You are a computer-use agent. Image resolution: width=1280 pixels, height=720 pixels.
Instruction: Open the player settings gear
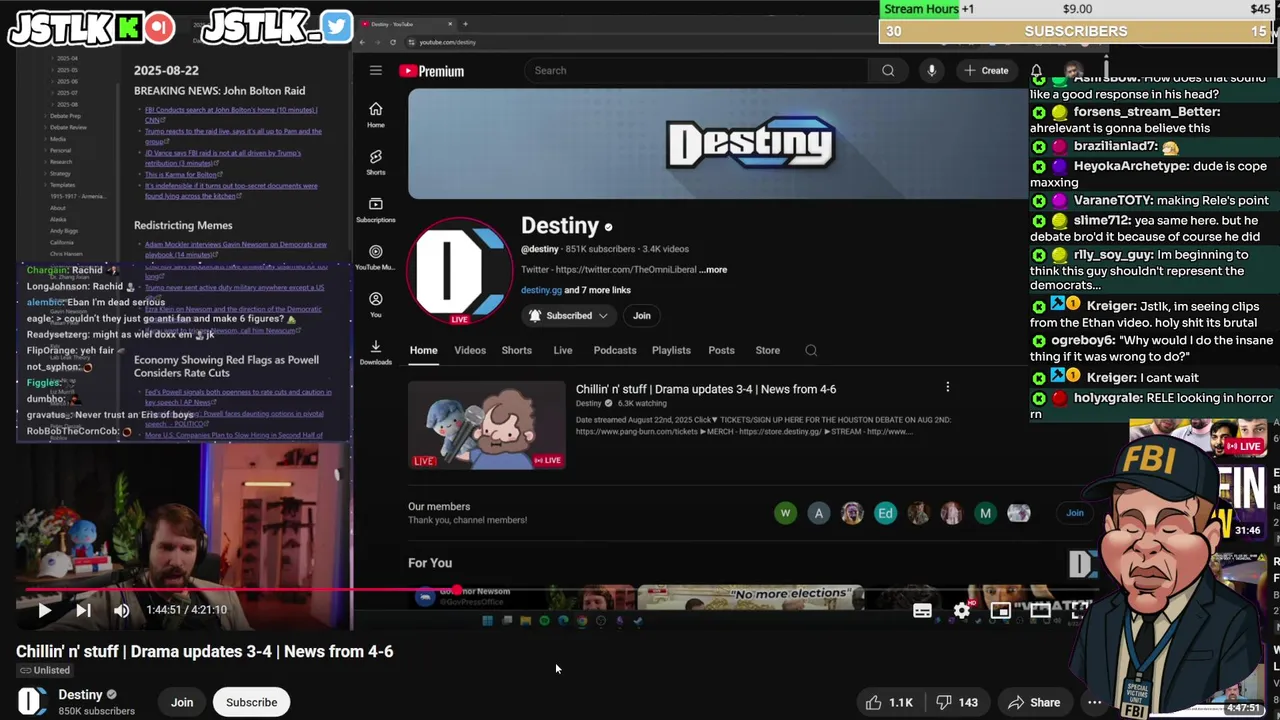click(961, 610)
